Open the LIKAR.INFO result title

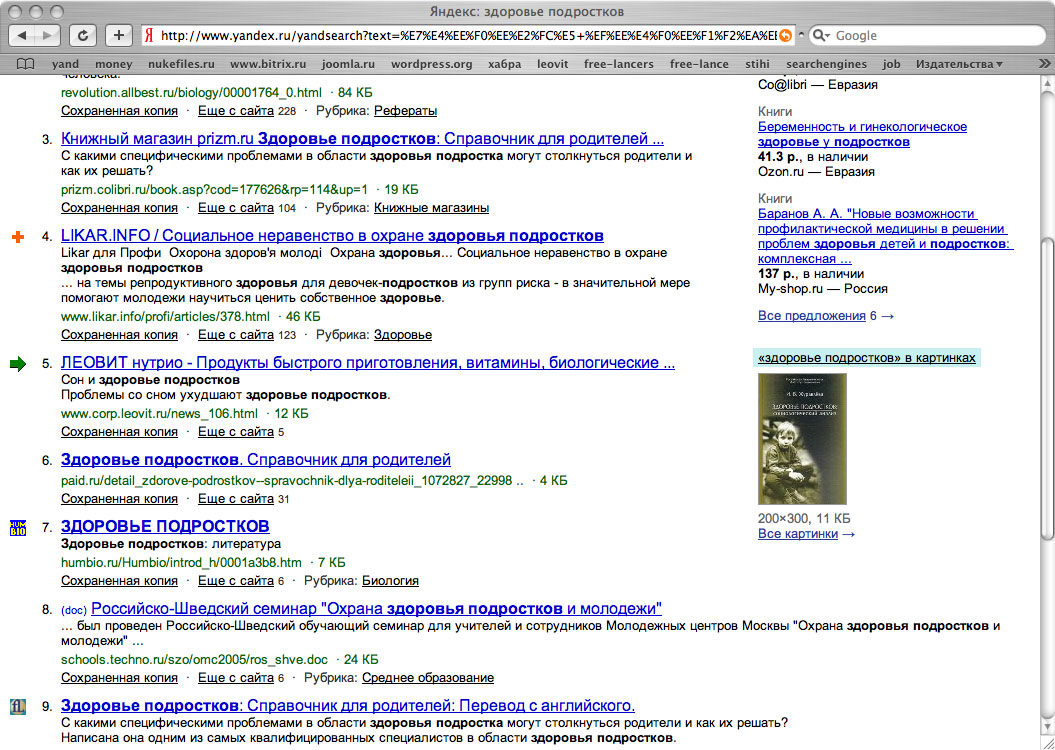coord(332,236)
